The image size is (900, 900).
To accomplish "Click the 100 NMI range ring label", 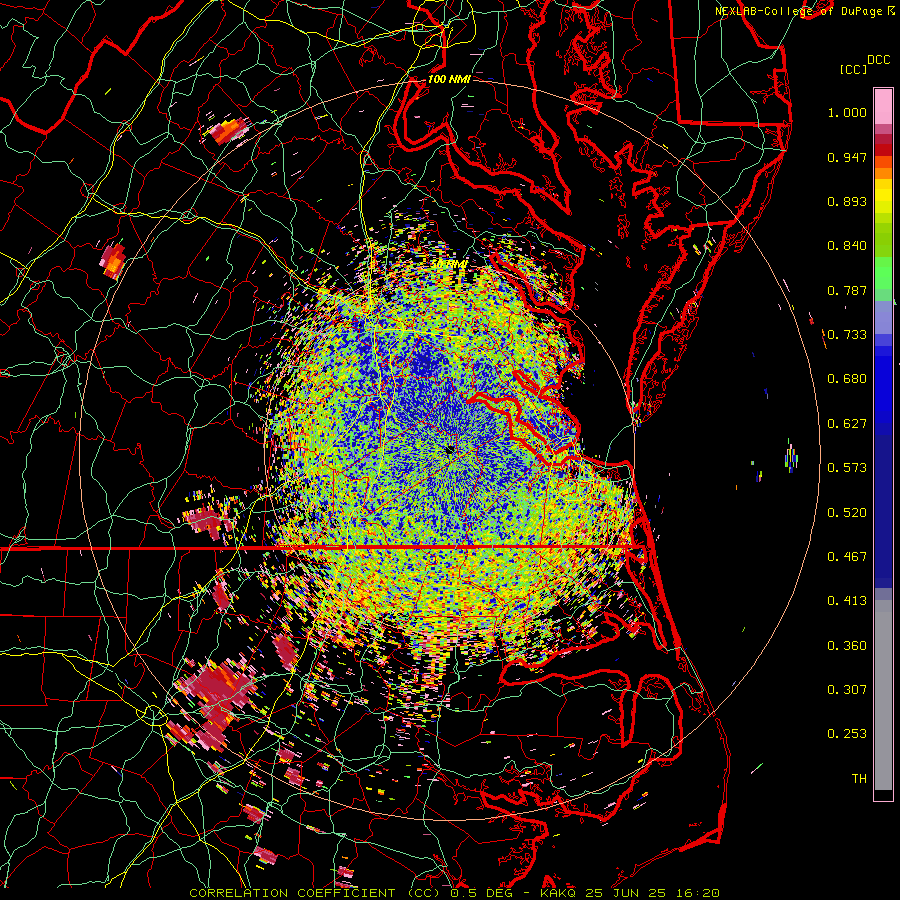I will coord(449,79).
